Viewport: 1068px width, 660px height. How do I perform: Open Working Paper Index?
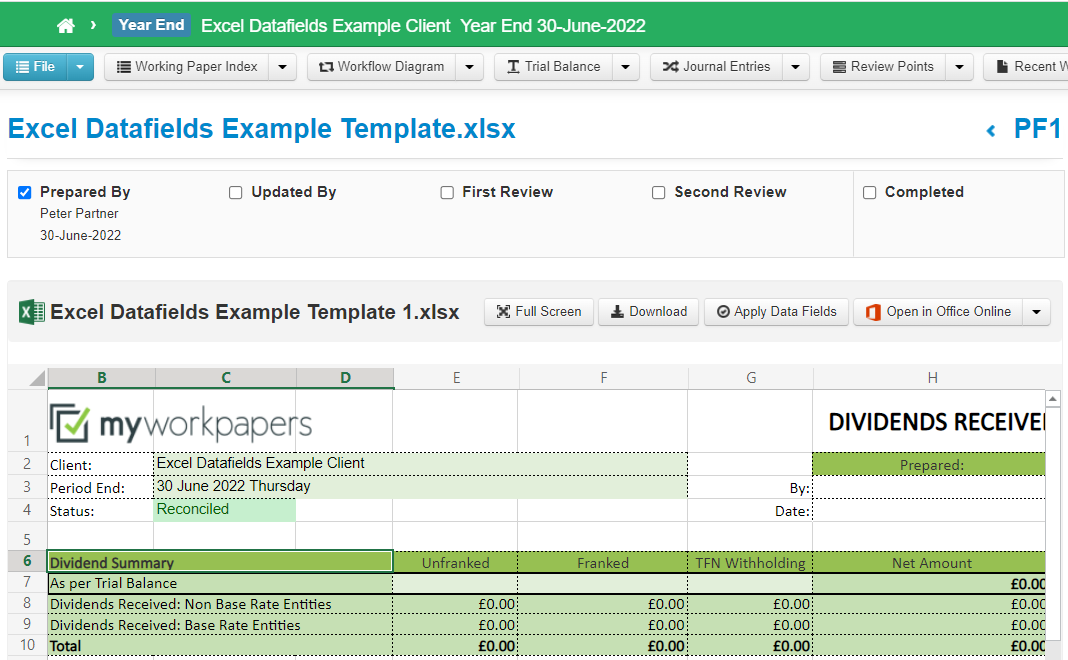point(187,67)
